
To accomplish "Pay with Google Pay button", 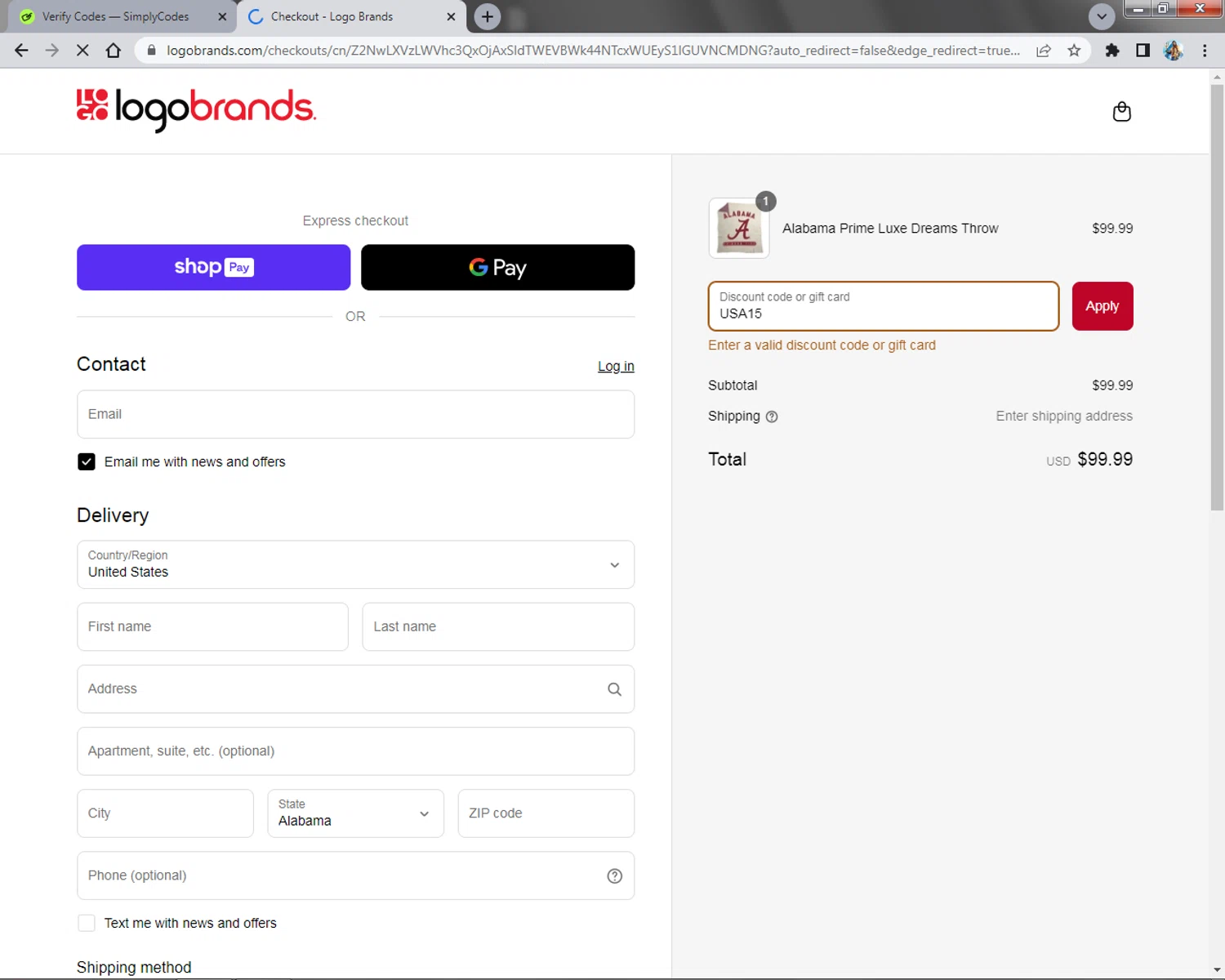I will coord(497,267).
